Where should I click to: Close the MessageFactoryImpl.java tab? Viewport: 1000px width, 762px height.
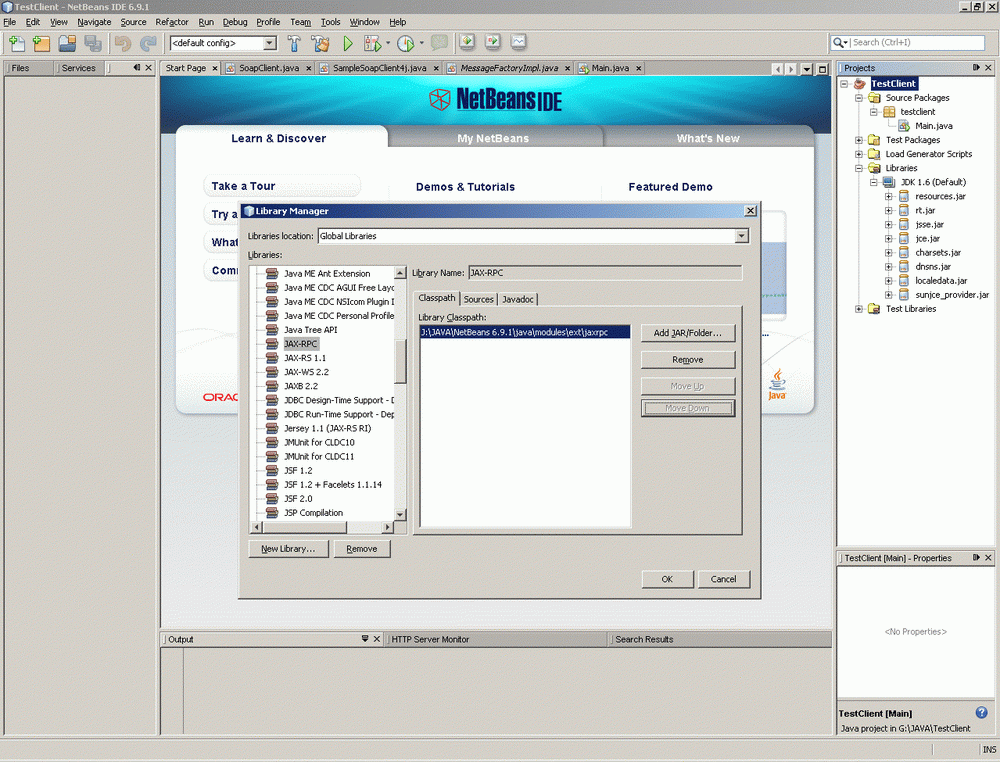pos(567,68)
